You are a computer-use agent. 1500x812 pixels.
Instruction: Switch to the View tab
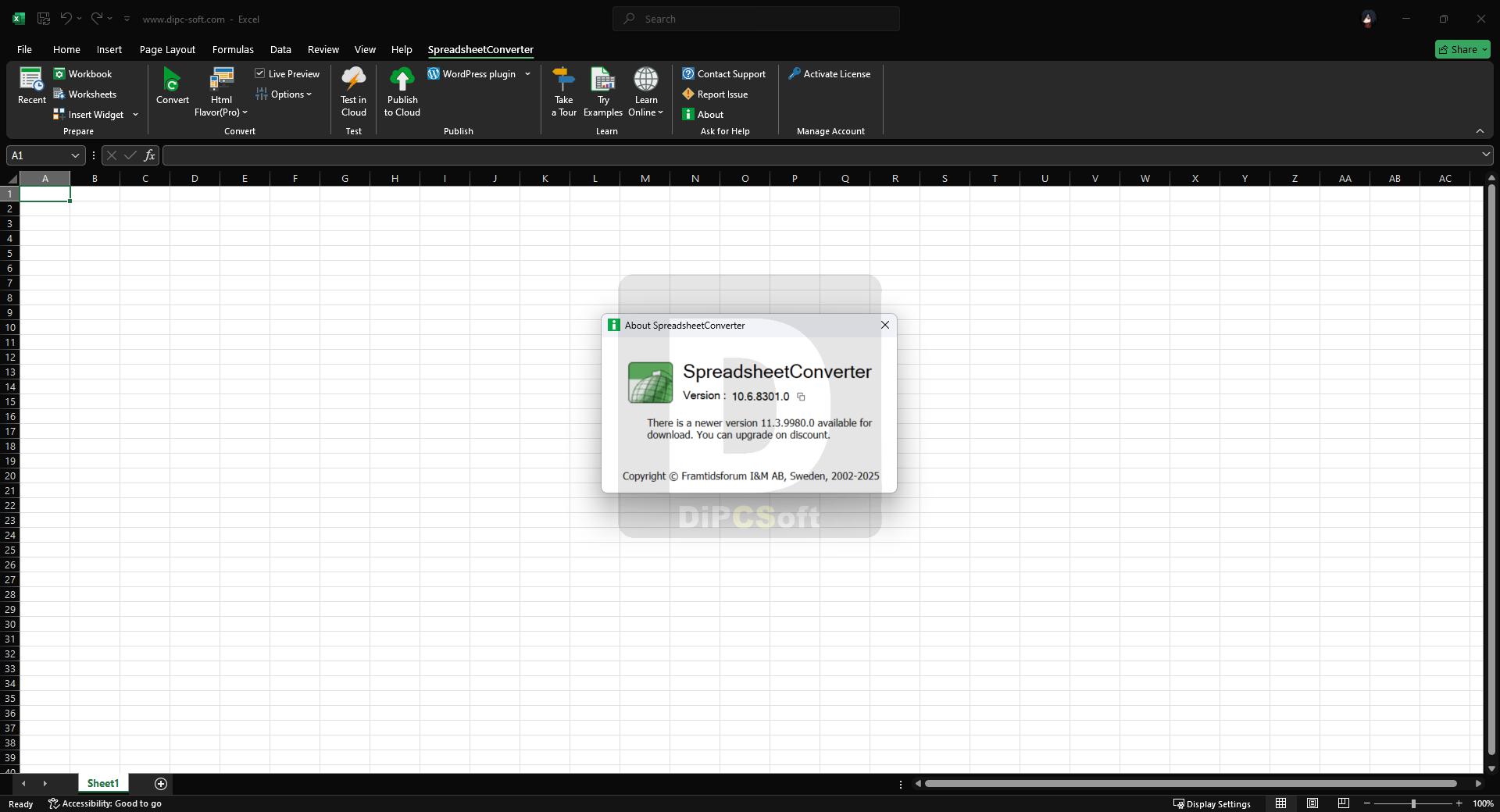(x=365, y=49)
